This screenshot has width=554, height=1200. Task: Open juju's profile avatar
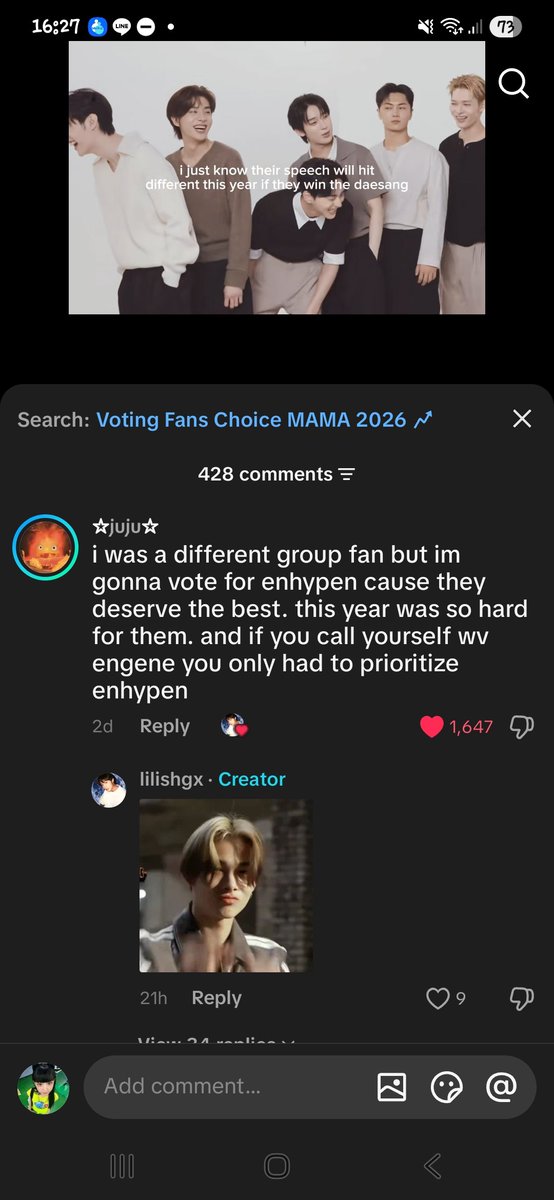coord(45,547)
